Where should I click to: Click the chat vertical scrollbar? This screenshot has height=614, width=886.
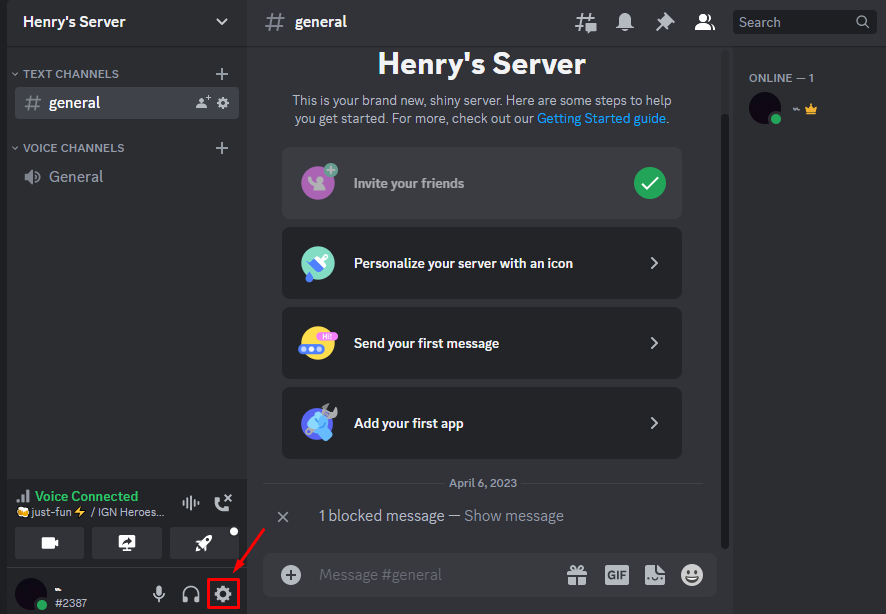[x=725, y=330]
